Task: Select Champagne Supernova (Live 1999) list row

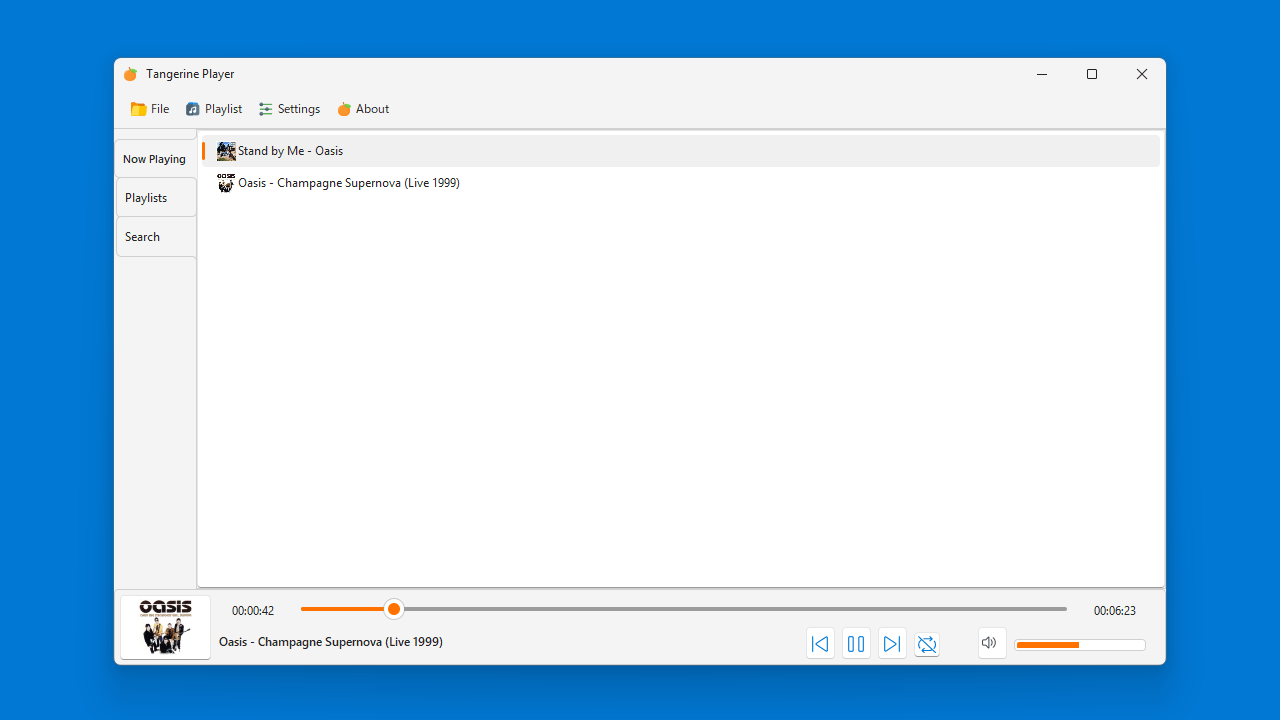Action: pyautogui.click(x=681, y=183)
